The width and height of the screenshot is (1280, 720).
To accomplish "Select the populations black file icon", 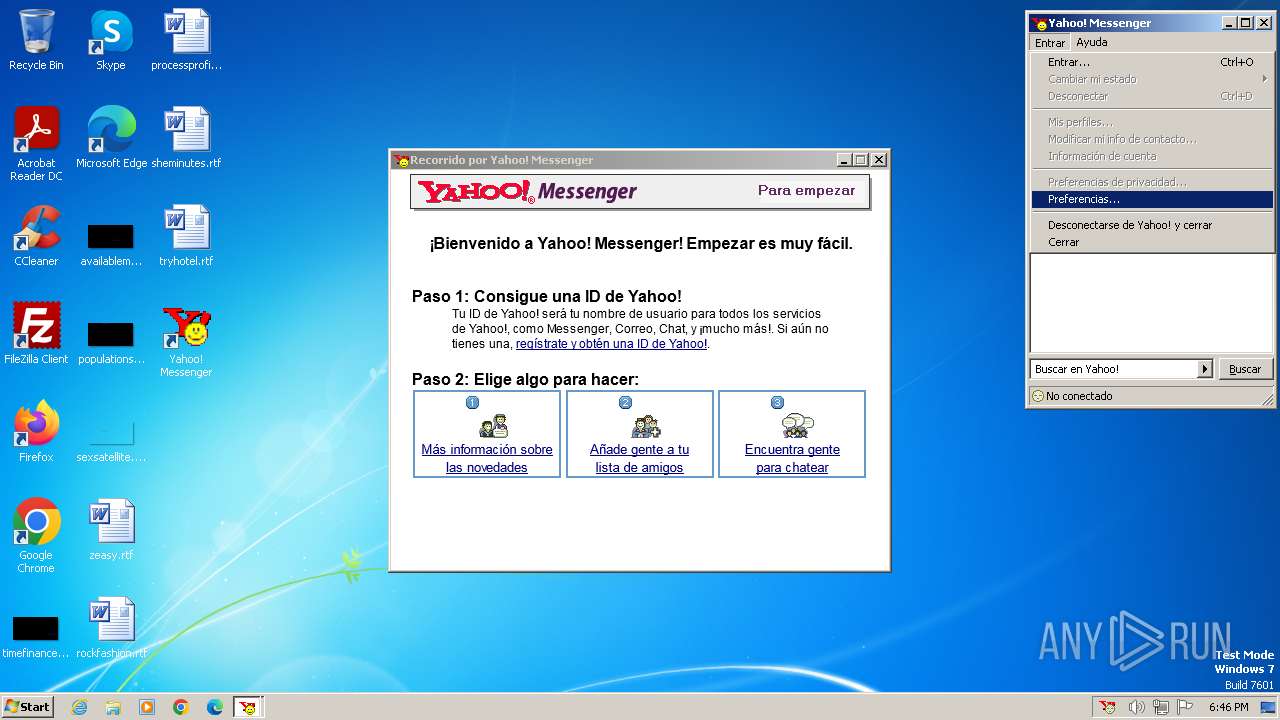I will point(111,342).
